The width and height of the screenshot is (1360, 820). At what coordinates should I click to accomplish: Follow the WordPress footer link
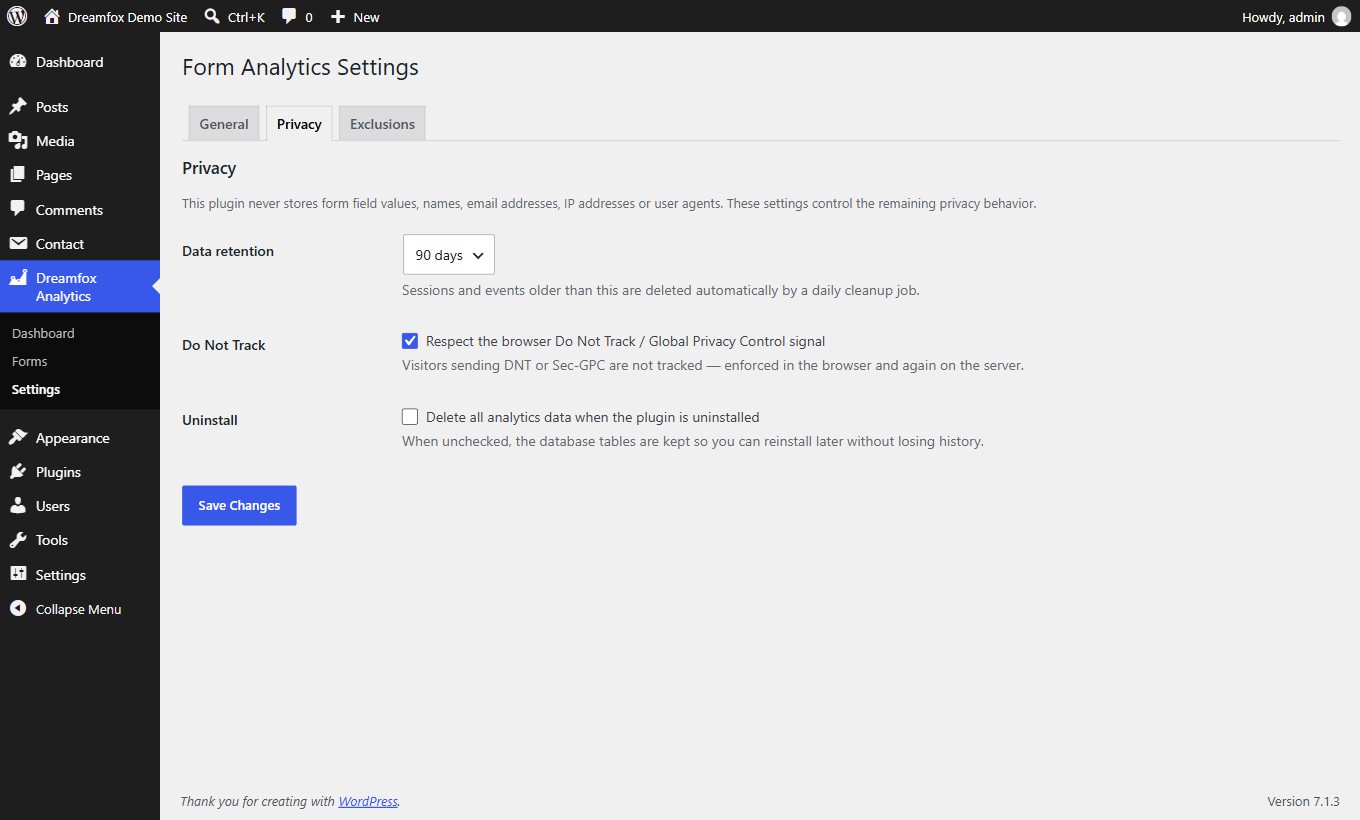coord(368,801)
